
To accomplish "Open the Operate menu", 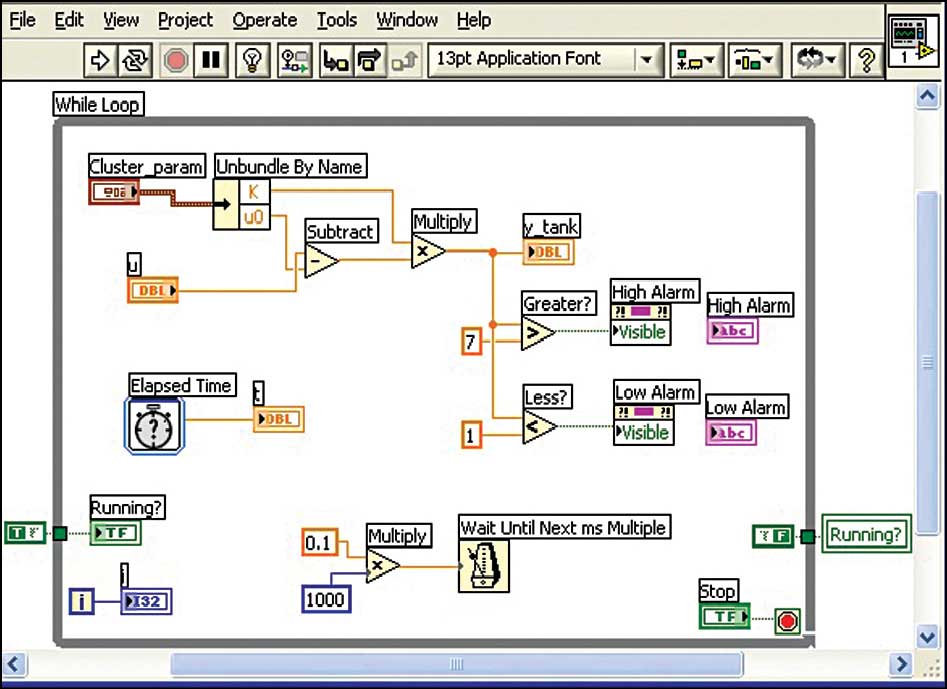I will [x=264, y=19].
